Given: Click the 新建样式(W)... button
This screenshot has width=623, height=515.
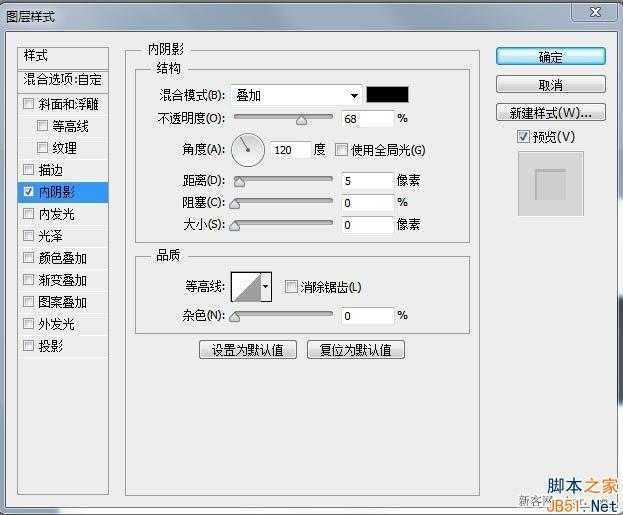Looking at the screenshot, I should 551,112.
